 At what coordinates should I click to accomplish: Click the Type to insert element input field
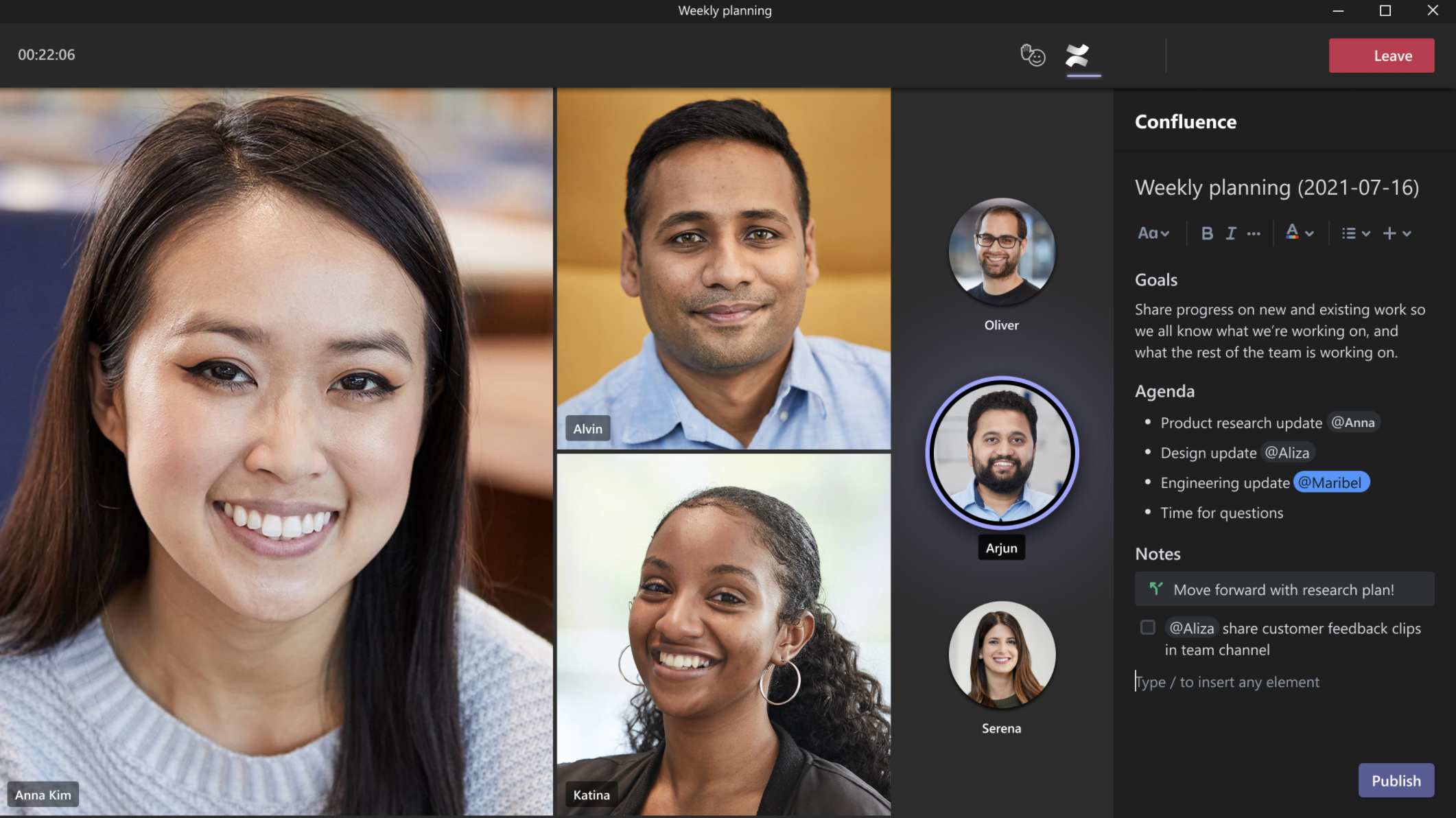1228,681
